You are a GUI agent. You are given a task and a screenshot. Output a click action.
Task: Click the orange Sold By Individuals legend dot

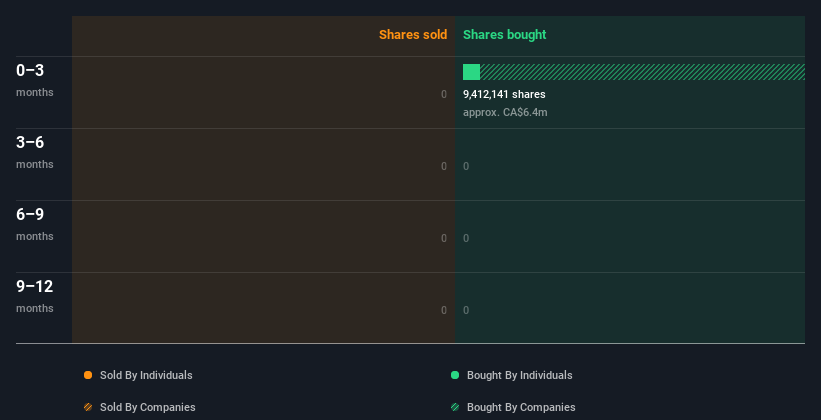[x=88, y=375]
